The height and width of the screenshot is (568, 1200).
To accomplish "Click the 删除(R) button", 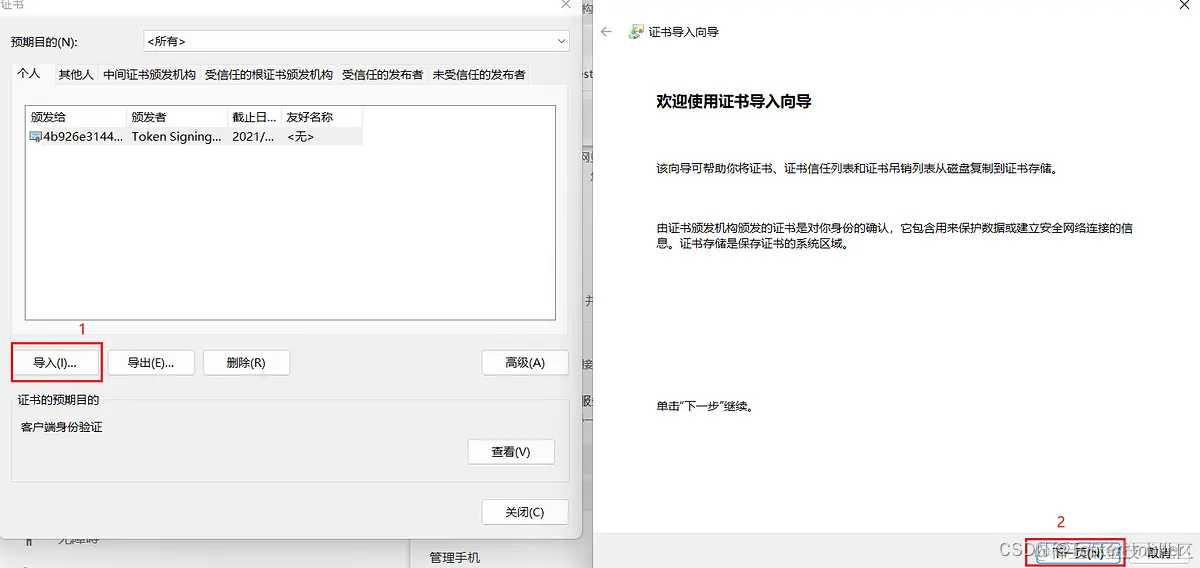I will tap(246, 362).
